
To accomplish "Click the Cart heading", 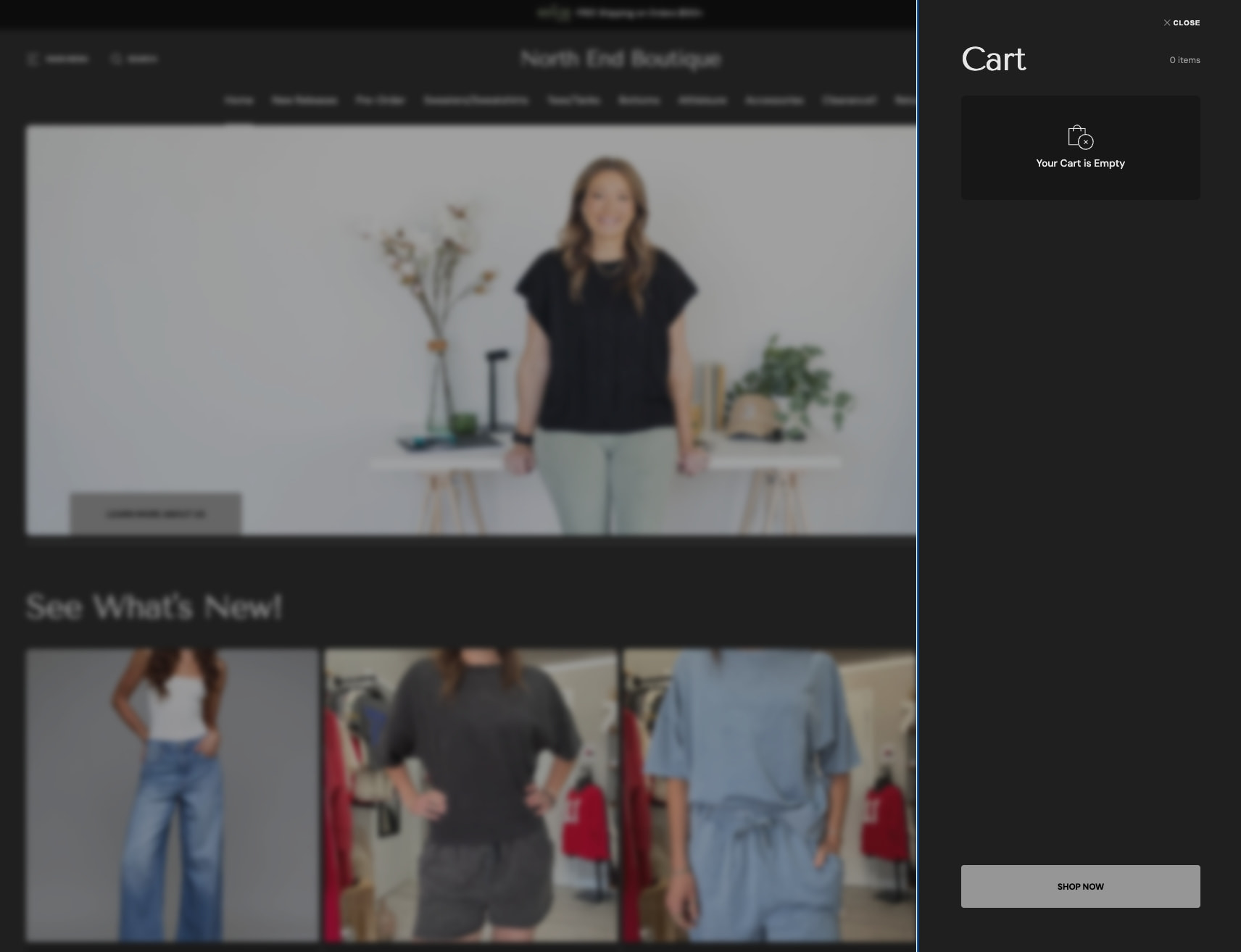I will click(x=993, y=59).
